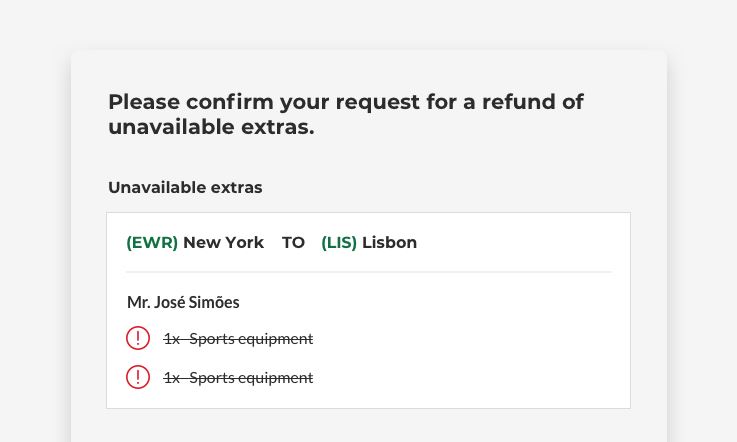Click the gray background above the dialog
The image size is (737, 442).
[368, 24]
